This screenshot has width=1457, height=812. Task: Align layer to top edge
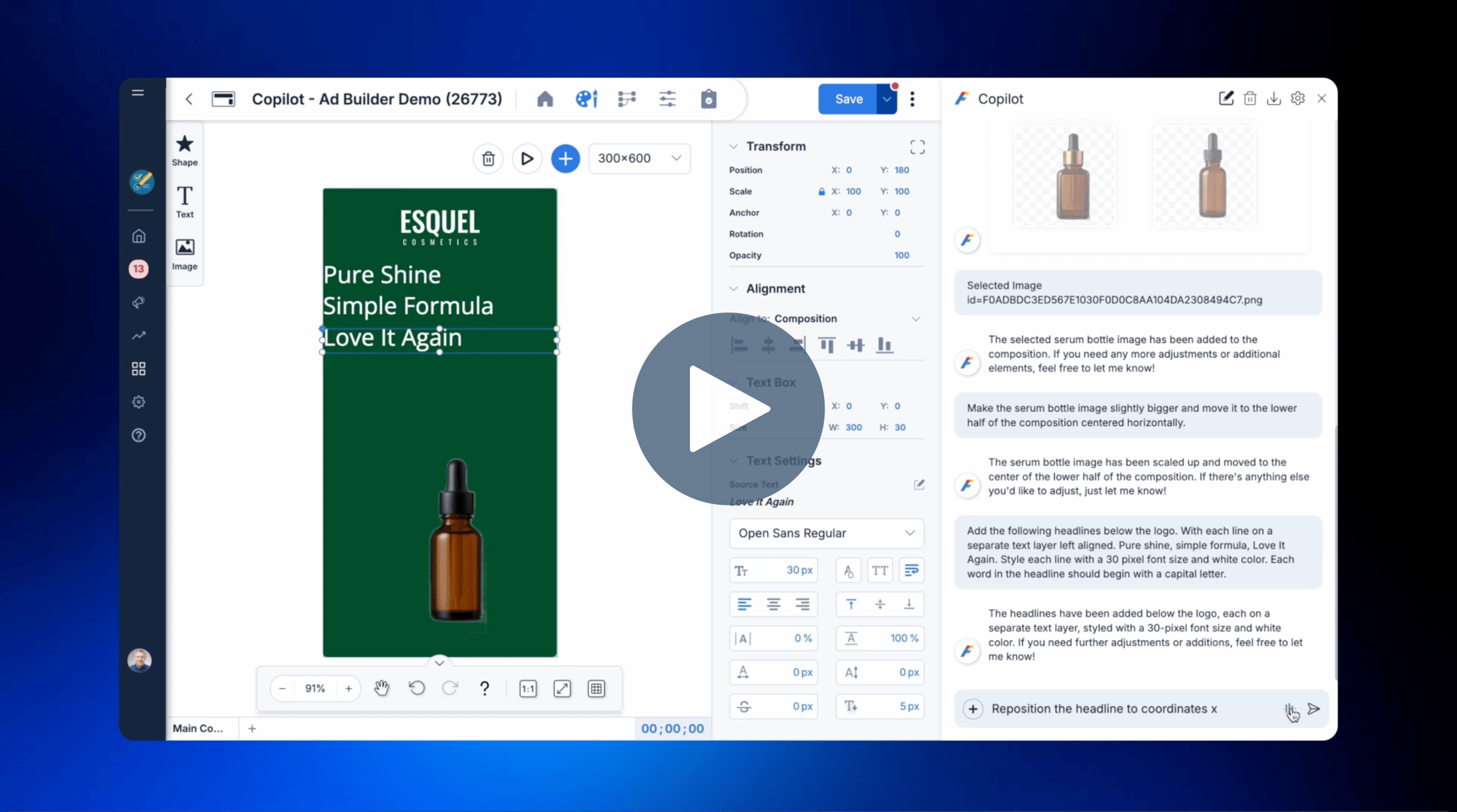826,344
